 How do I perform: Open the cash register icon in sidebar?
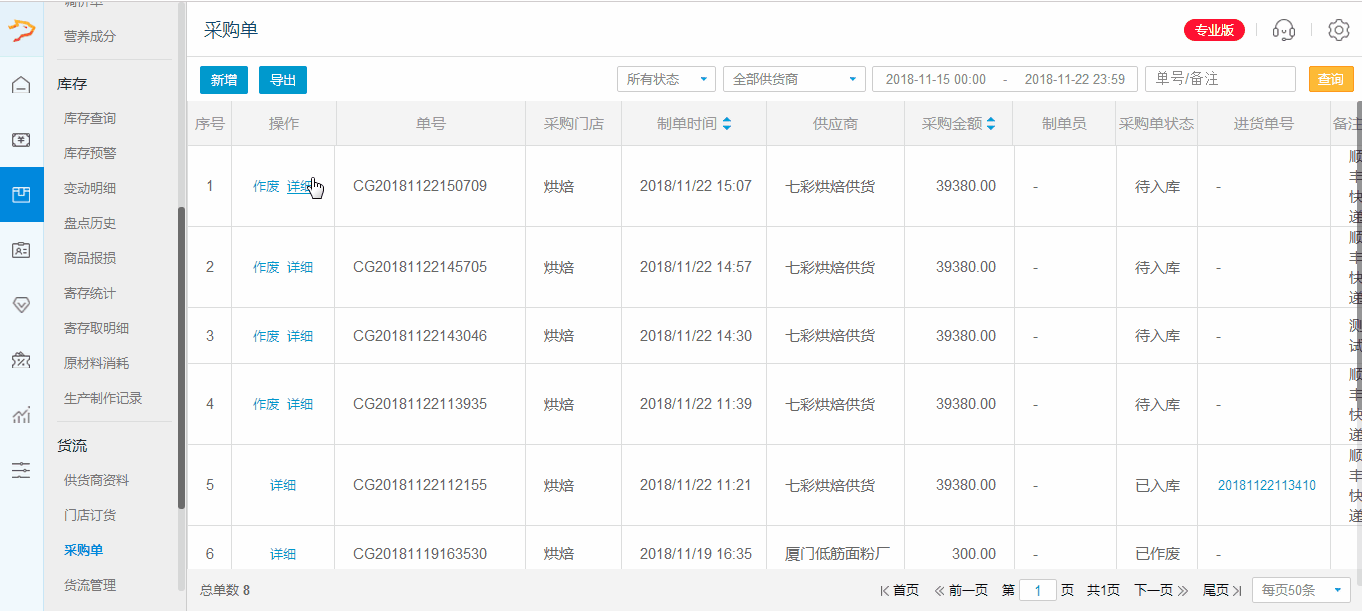[21, 140]
